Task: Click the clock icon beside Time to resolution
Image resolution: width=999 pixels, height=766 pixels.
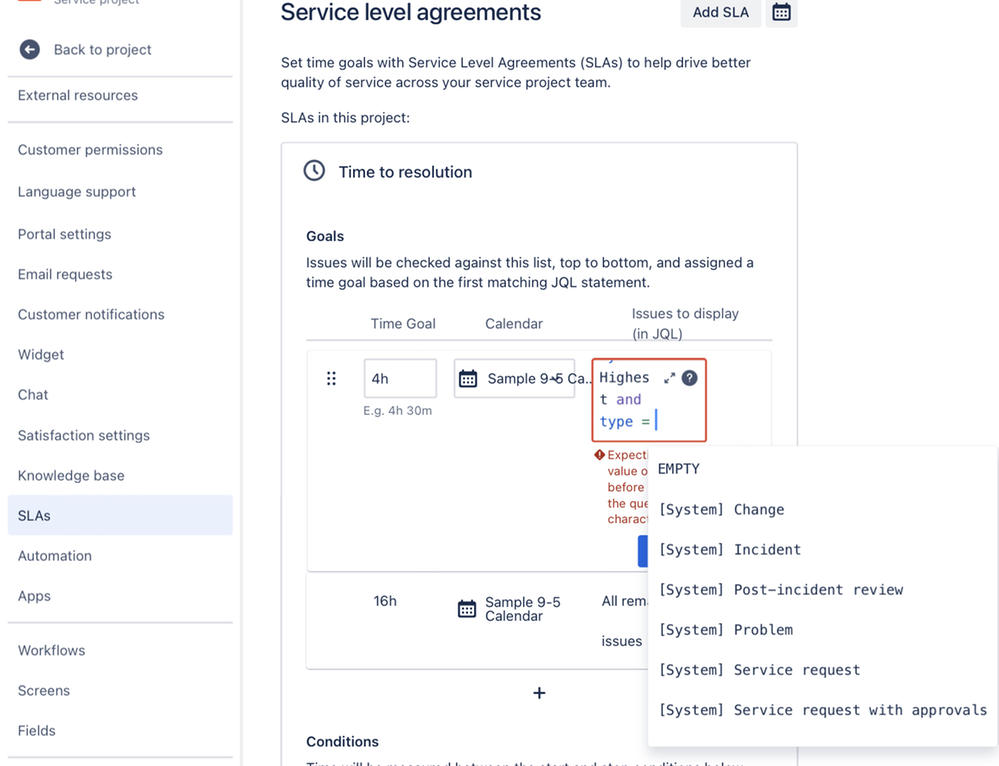Action: tap(314, 171)
